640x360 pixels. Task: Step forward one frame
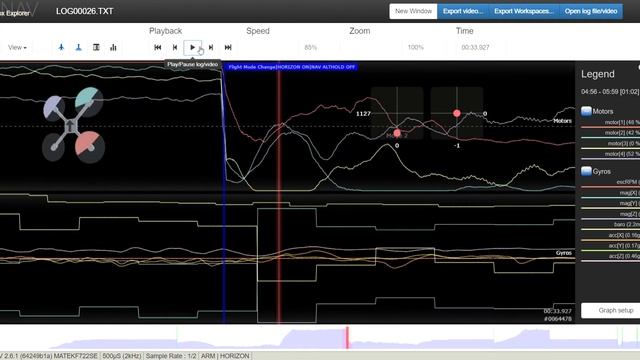(x=211, y=47)
